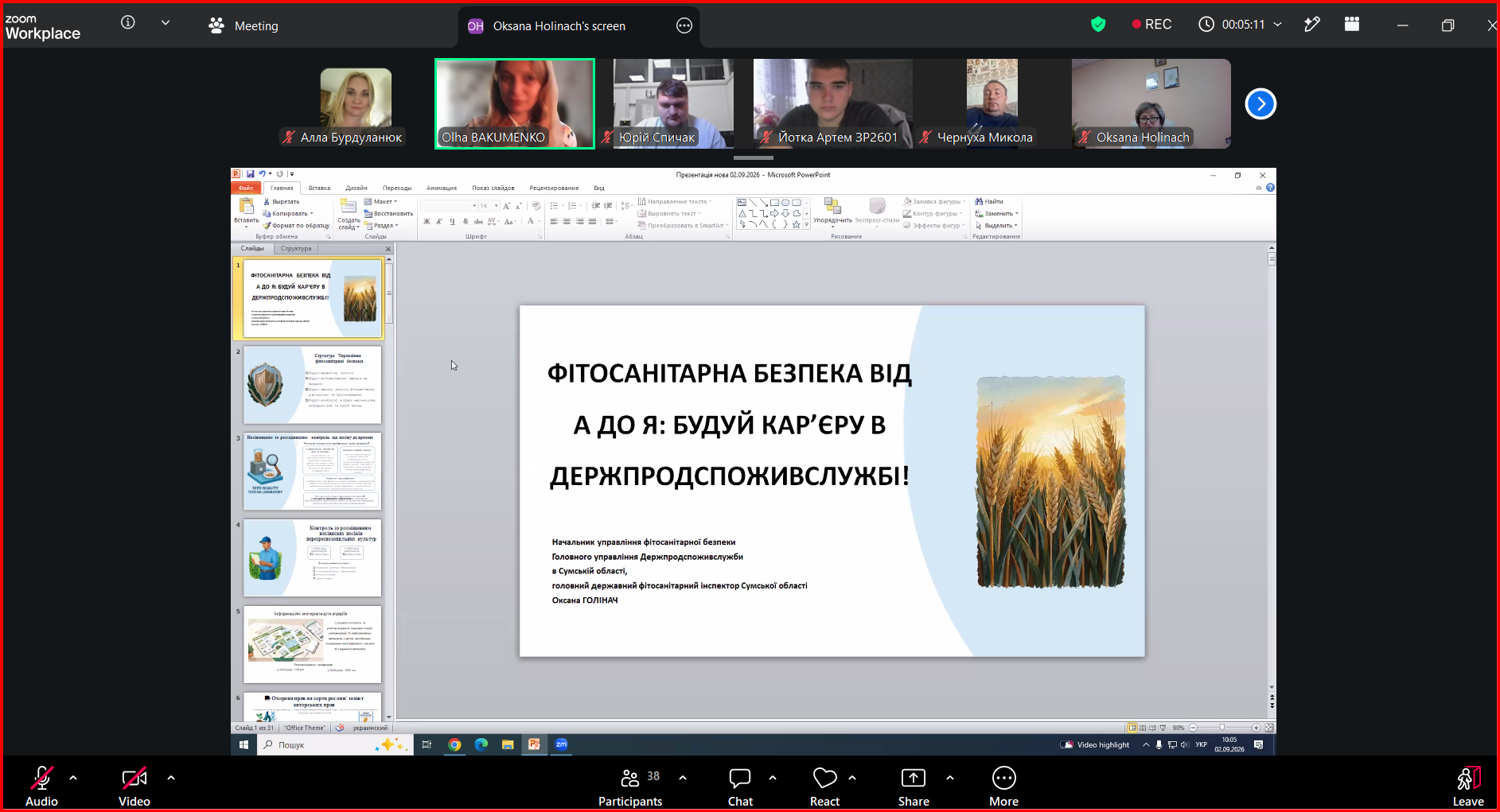Expand the audio settings caret
The height and width of the screenshot is (812, 1500).
tap(73, 778)
